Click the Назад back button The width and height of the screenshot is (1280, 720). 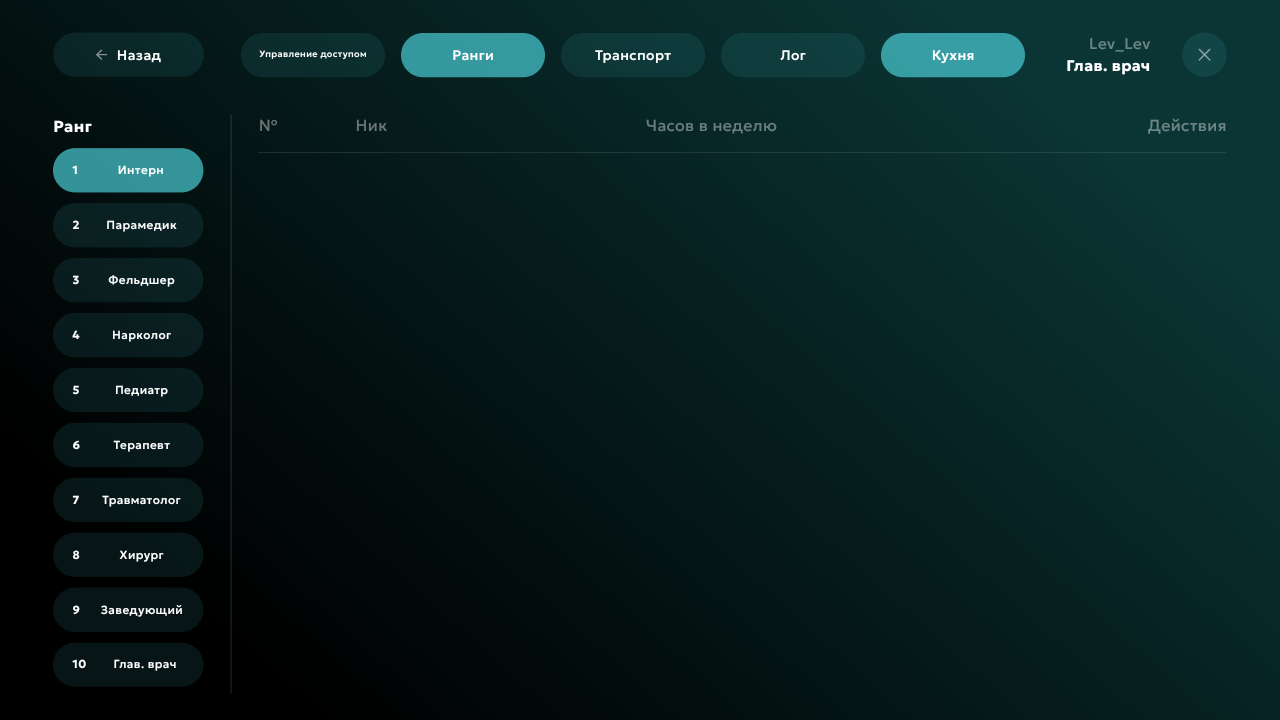[128, 55]
